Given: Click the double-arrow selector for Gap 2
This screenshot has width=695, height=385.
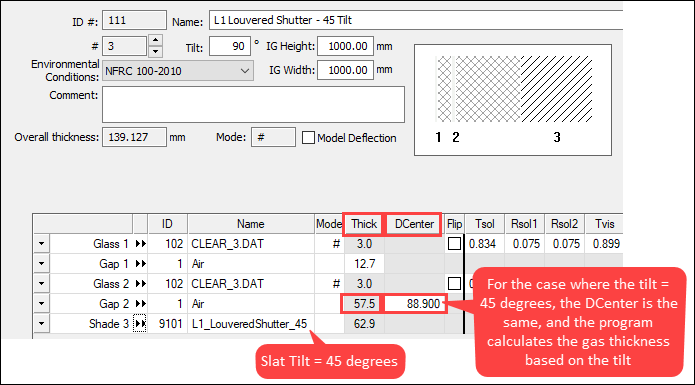Looking at the screenshot, I should click(141, 303).
